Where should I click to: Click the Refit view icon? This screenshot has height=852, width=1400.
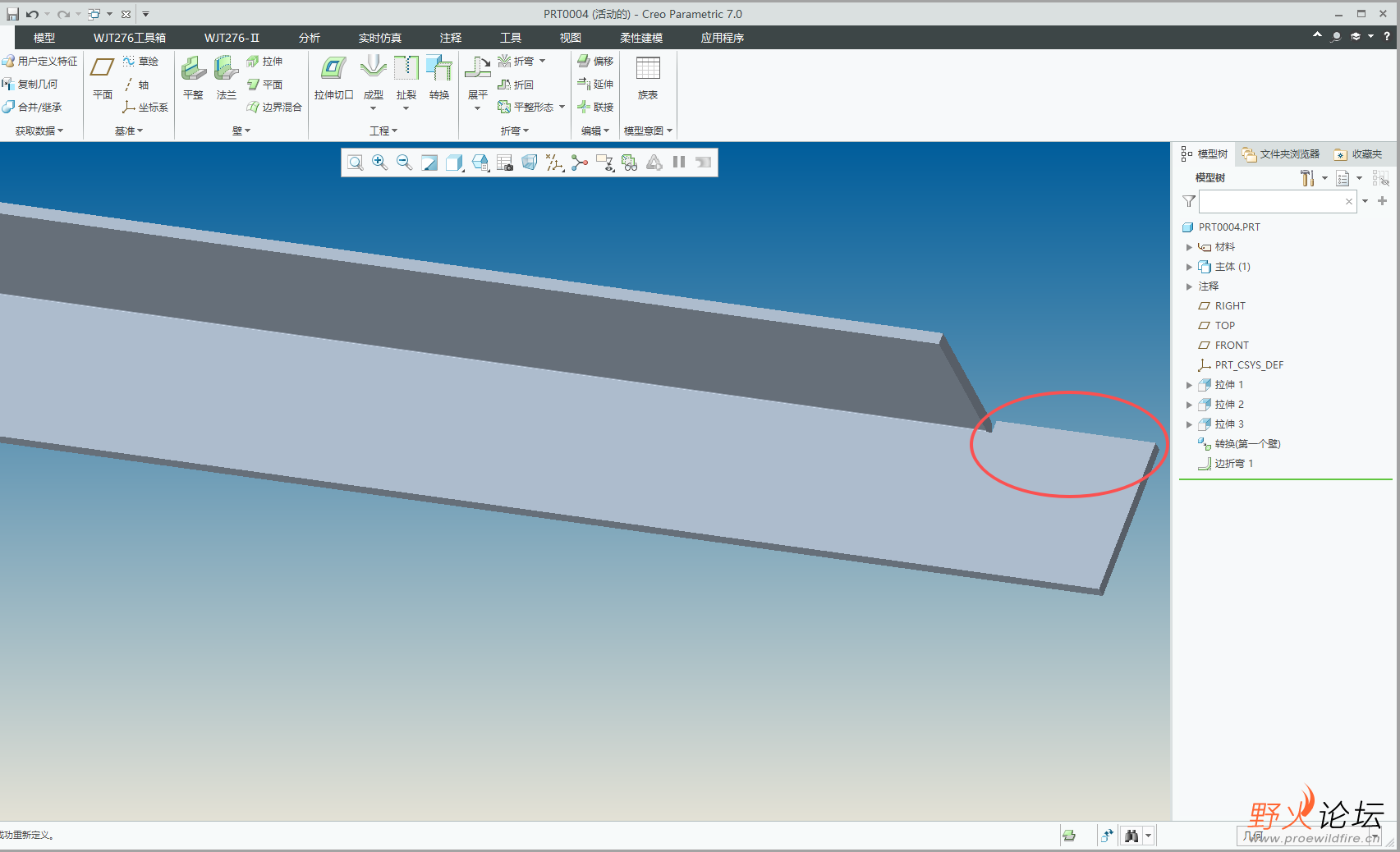(x=355, y=163)
